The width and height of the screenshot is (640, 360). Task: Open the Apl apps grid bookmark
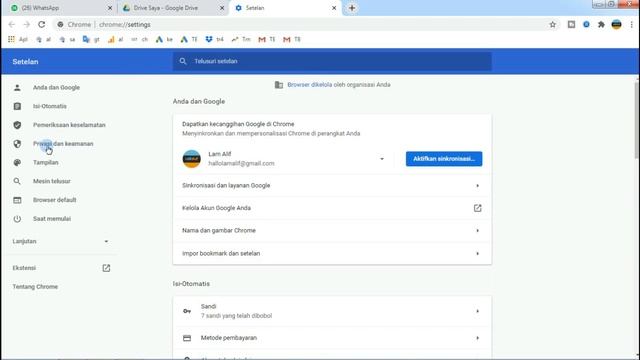[x=17, y=39]
